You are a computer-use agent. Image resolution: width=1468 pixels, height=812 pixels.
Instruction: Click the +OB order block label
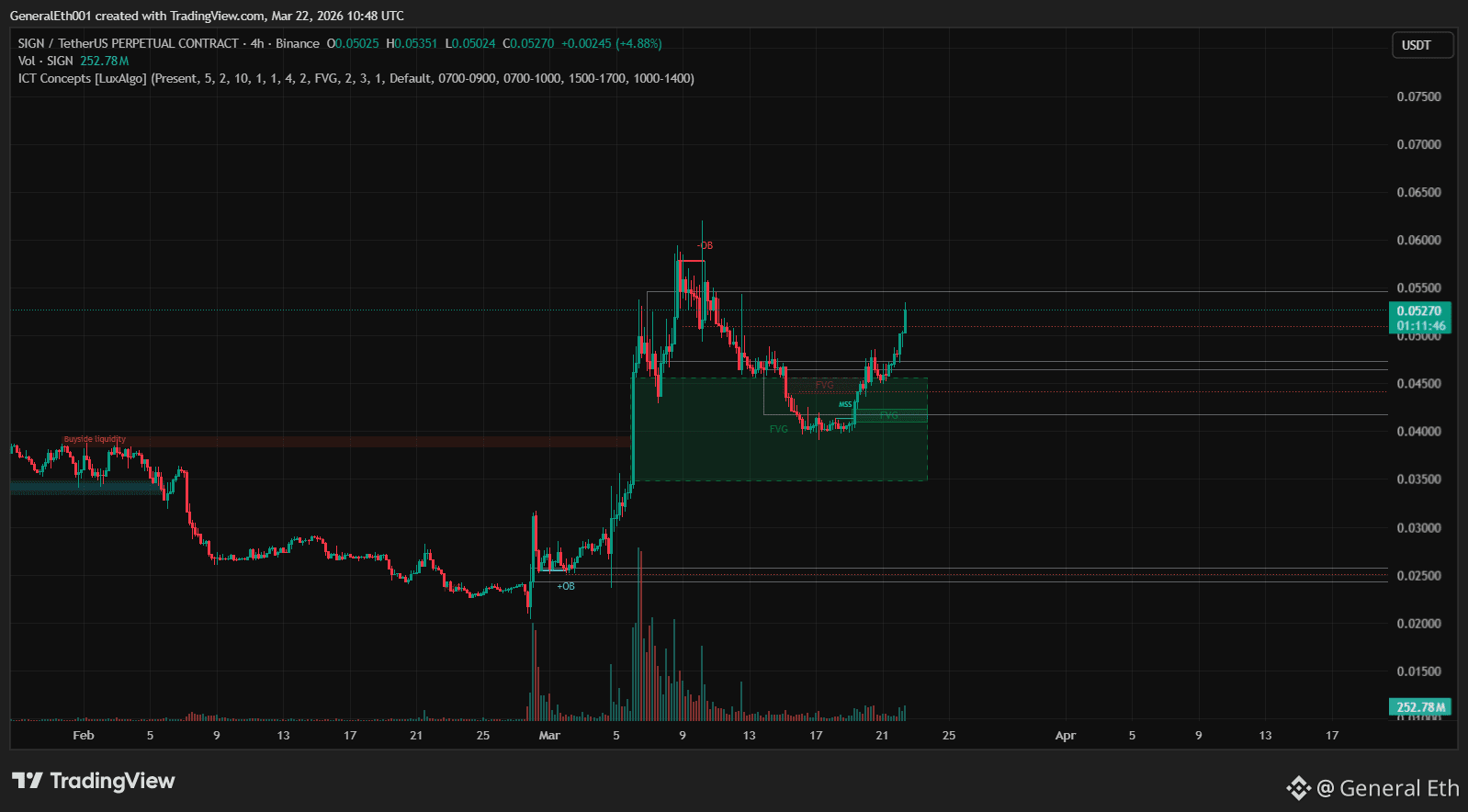[566, 586]
